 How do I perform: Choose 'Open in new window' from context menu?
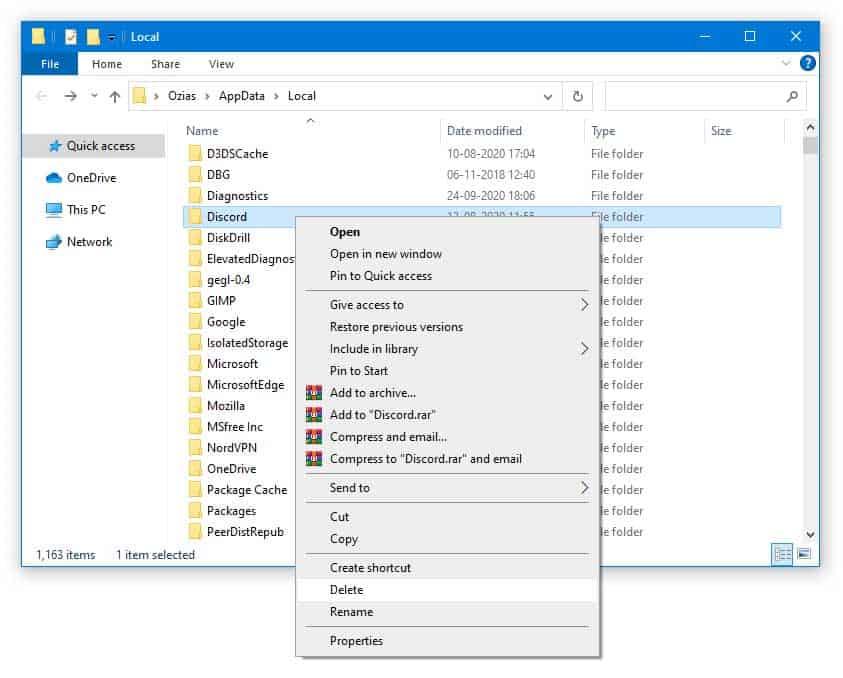pyautogui.click(x=387, y=253)
